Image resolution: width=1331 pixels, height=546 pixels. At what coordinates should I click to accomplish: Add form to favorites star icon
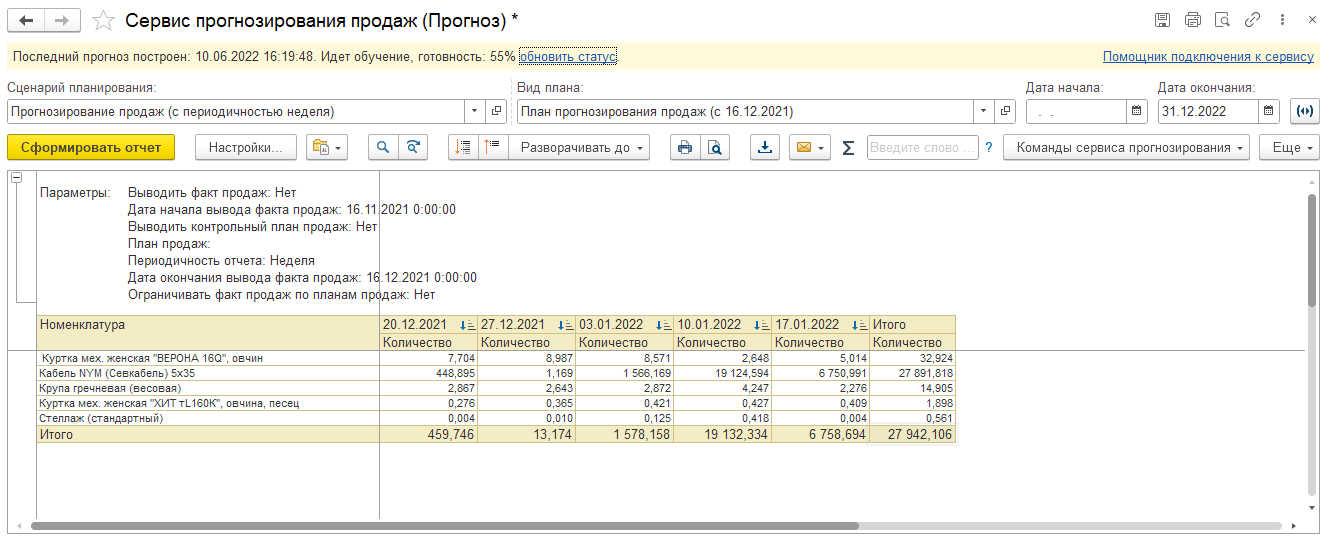(x=103, y=20)
